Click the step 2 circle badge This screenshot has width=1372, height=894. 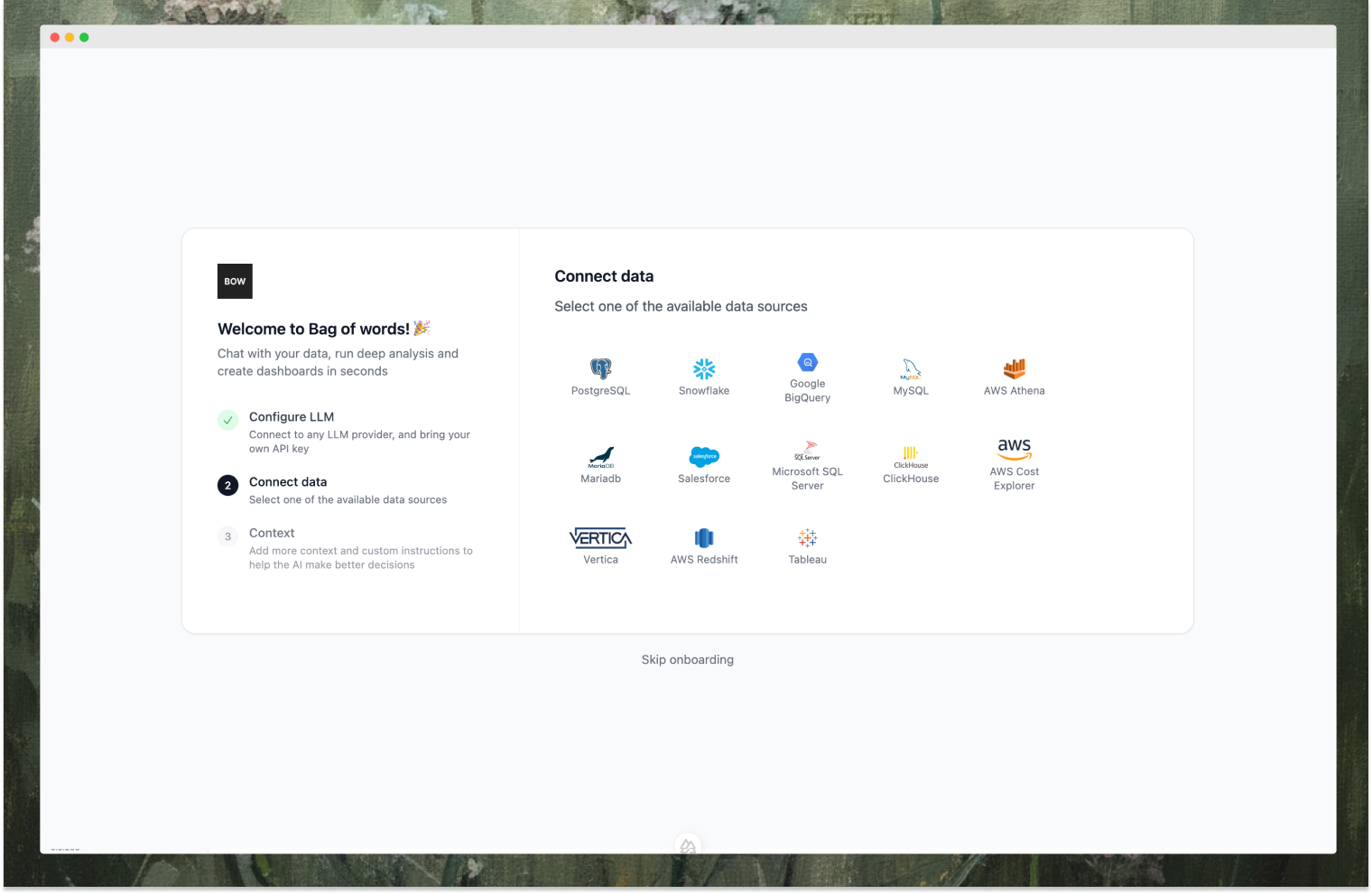pos(227,485)
